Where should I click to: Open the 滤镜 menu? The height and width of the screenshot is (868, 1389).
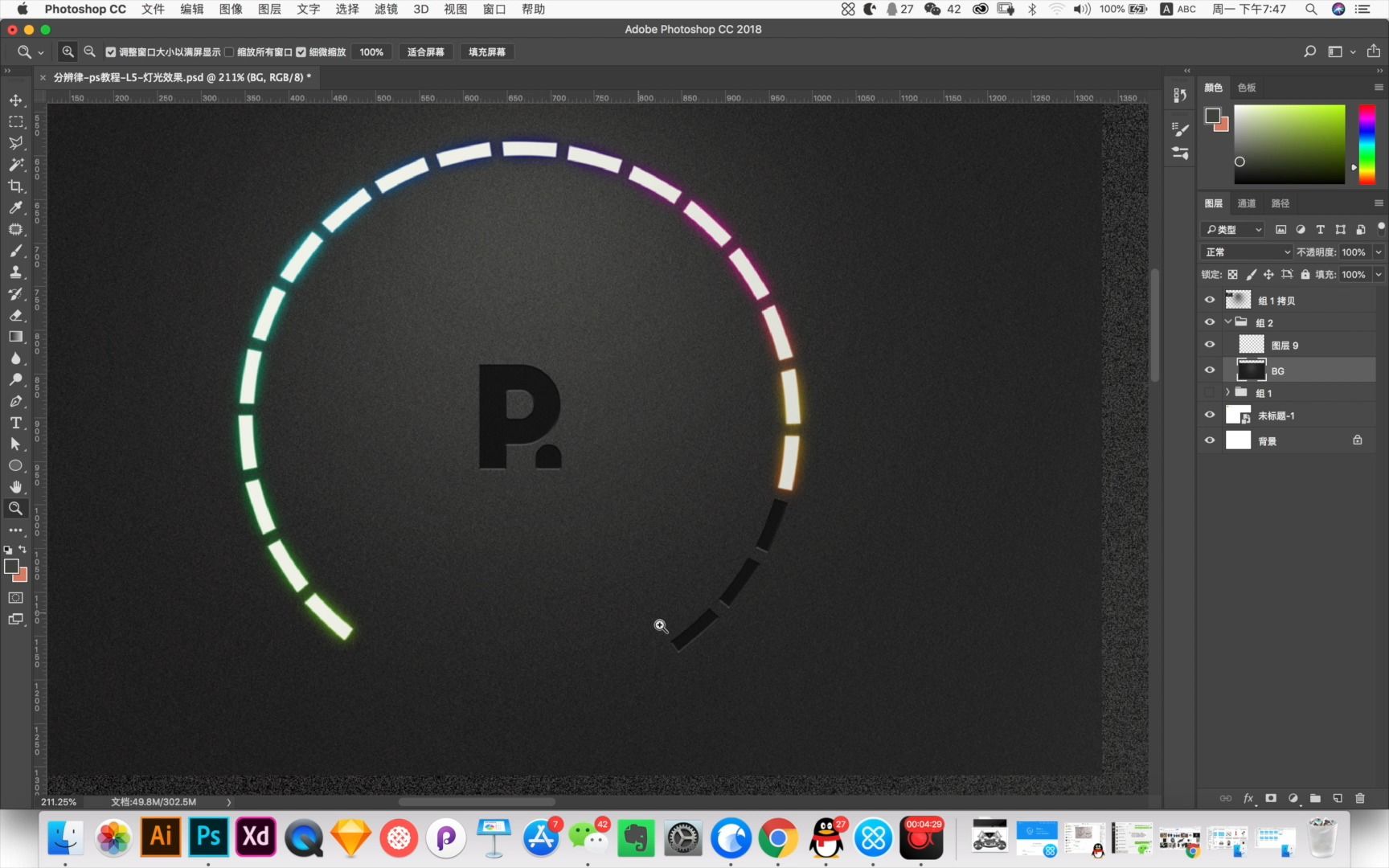coord(386,9)
